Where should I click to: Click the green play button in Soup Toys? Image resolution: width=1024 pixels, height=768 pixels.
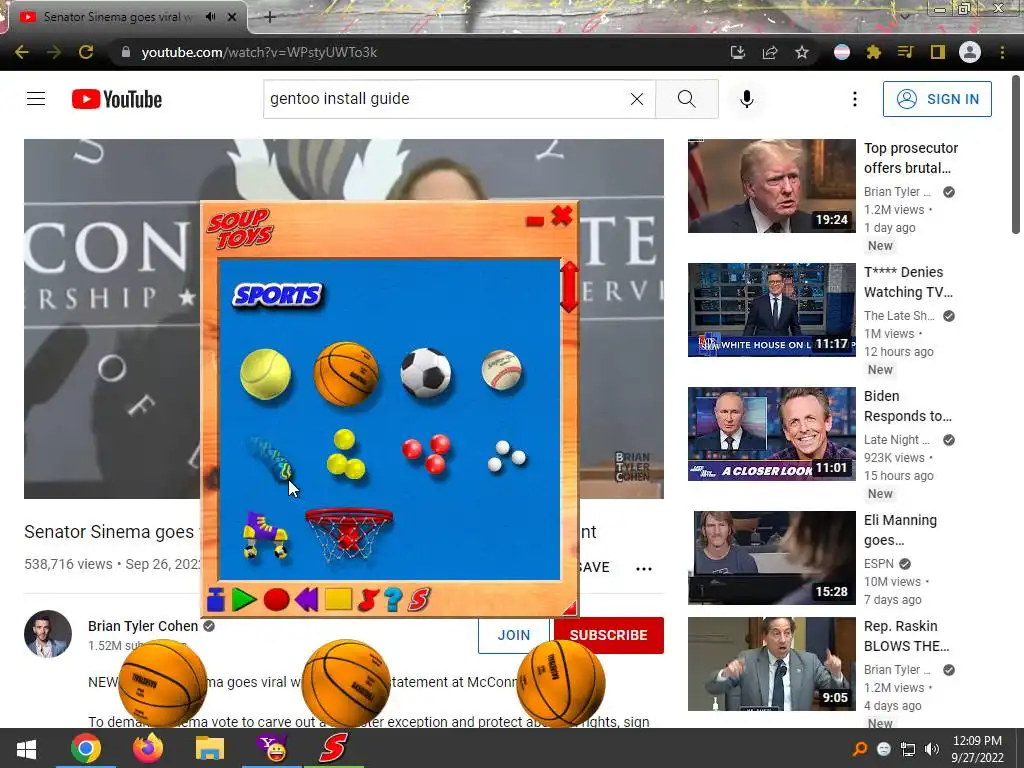pyautogui.click(x=244, y=600)
